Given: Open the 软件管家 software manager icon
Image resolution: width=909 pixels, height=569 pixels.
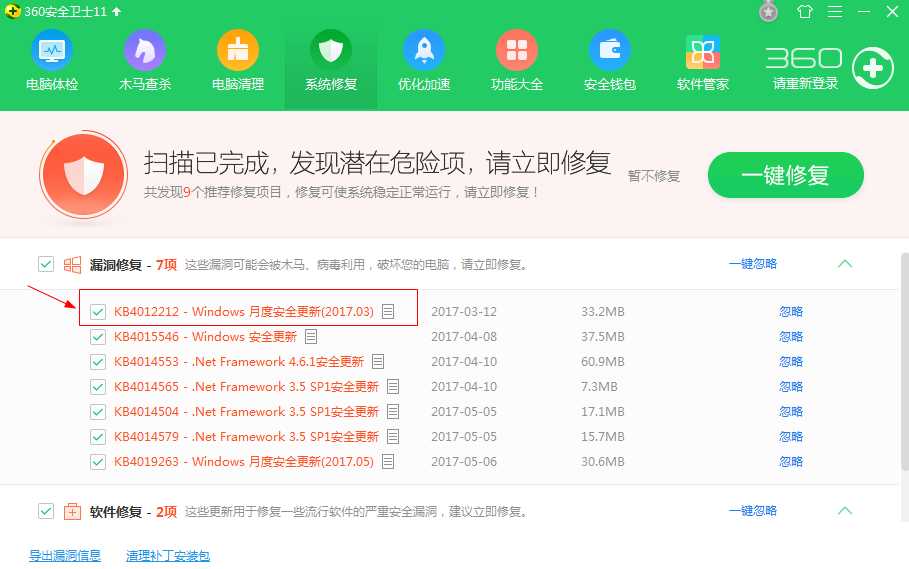Looking at the screenshot, I should pos(703,51).
